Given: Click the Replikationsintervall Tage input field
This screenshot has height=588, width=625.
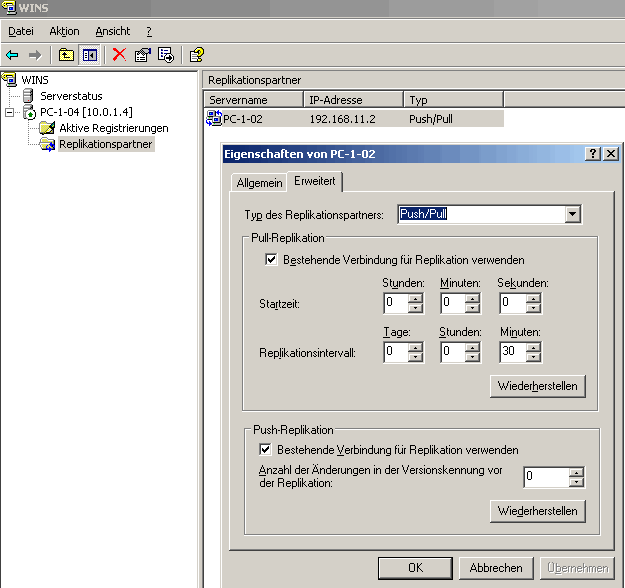Looking at the screenshot, I should (x=396, y=352).
